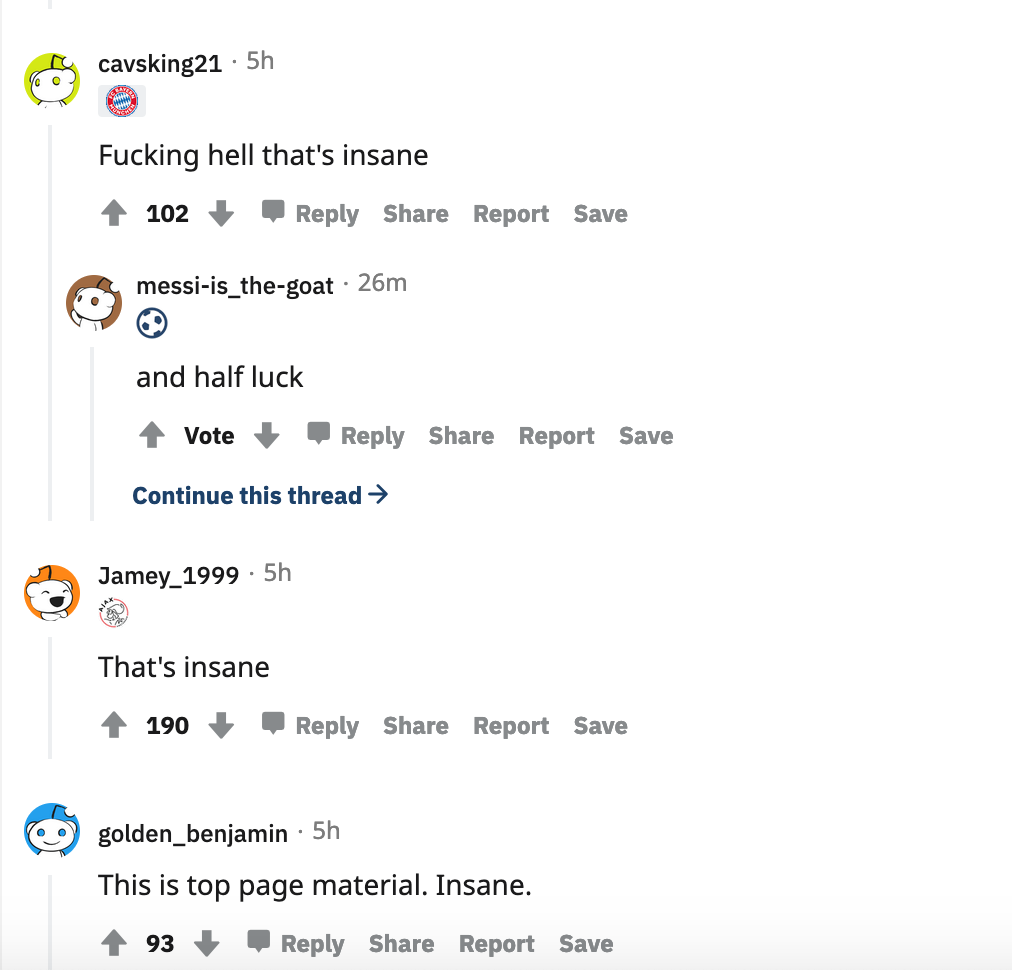
Task: Share Jamey_1999's comment
Action: [415, 726]
